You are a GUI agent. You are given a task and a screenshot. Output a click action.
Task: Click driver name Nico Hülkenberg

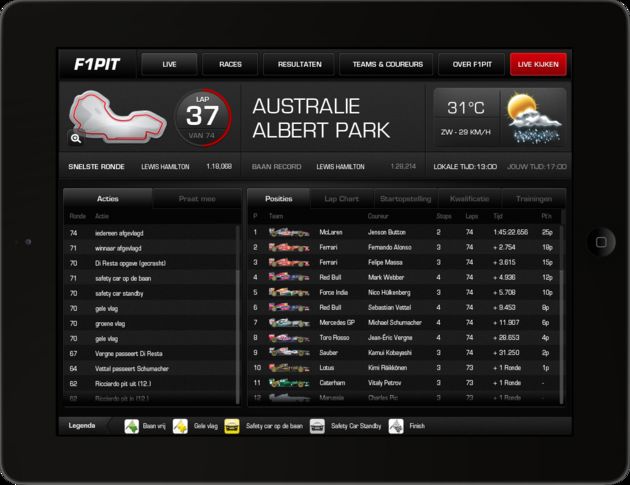389,293
